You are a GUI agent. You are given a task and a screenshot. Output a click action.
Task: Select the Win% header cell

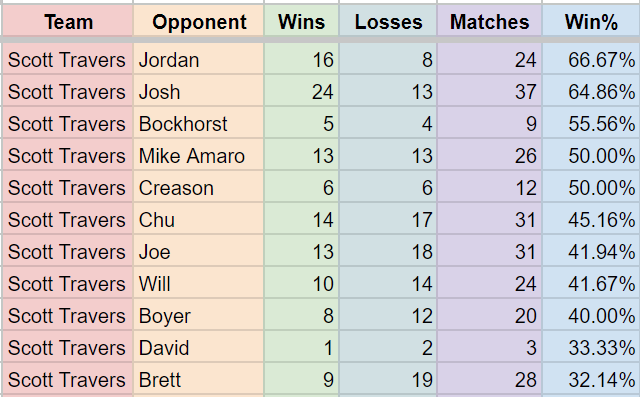[591, 21]
